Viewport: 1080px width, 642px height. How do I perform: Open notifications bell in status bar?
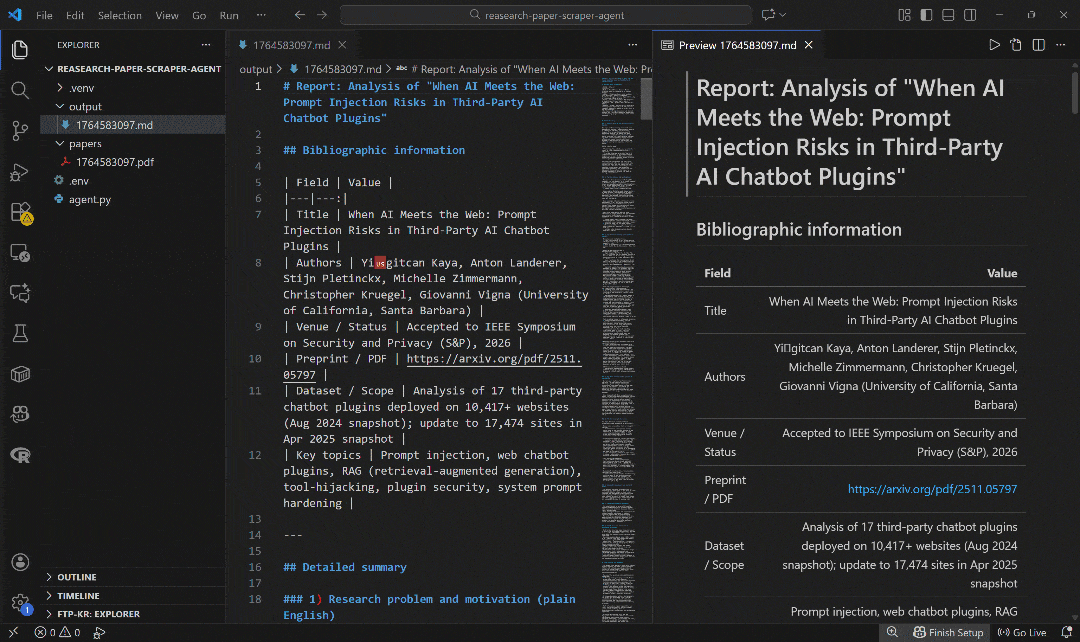tap(1066, 632)
